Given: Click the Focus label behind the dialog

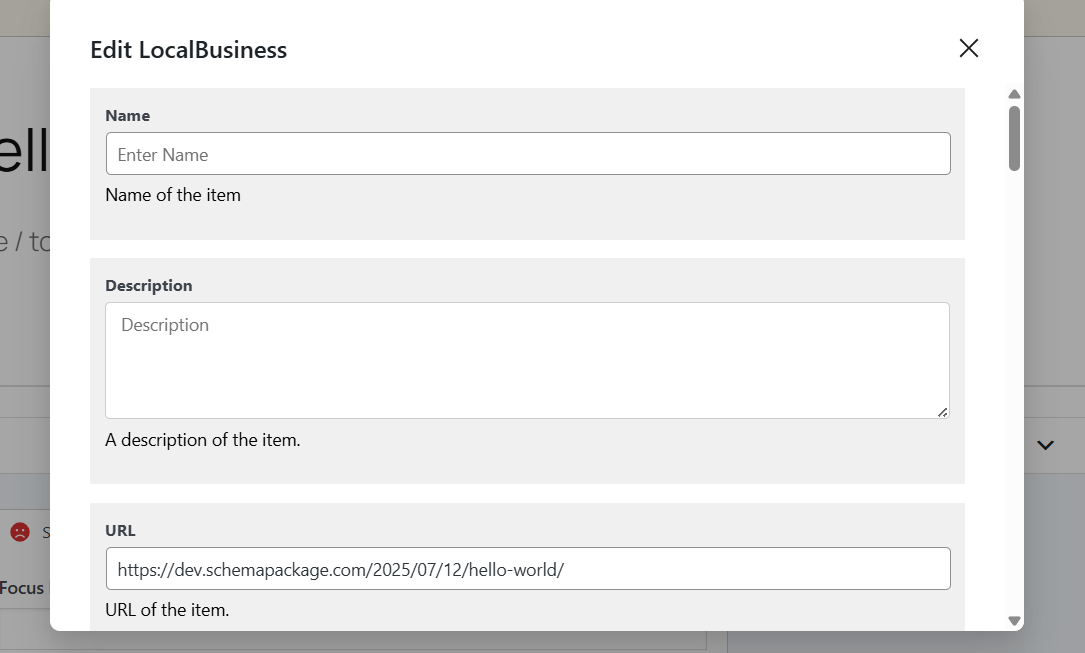Looking at the screenshot, I should [x=22, y=588].
